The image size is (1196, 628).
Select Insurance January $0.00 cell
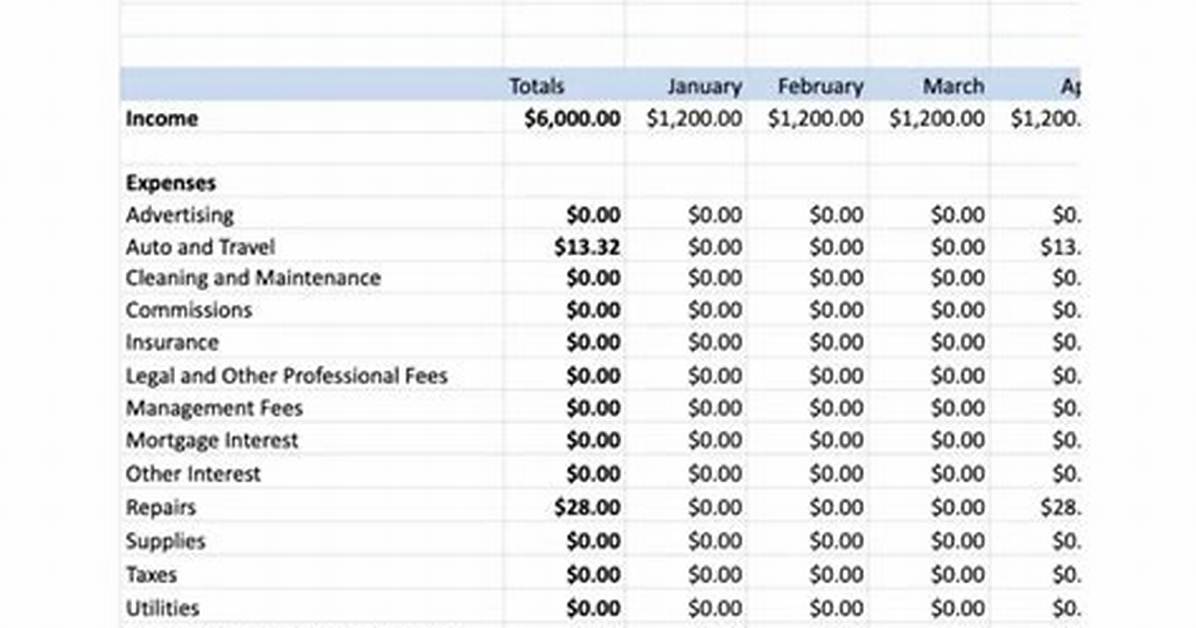click(x=715, y=343)
